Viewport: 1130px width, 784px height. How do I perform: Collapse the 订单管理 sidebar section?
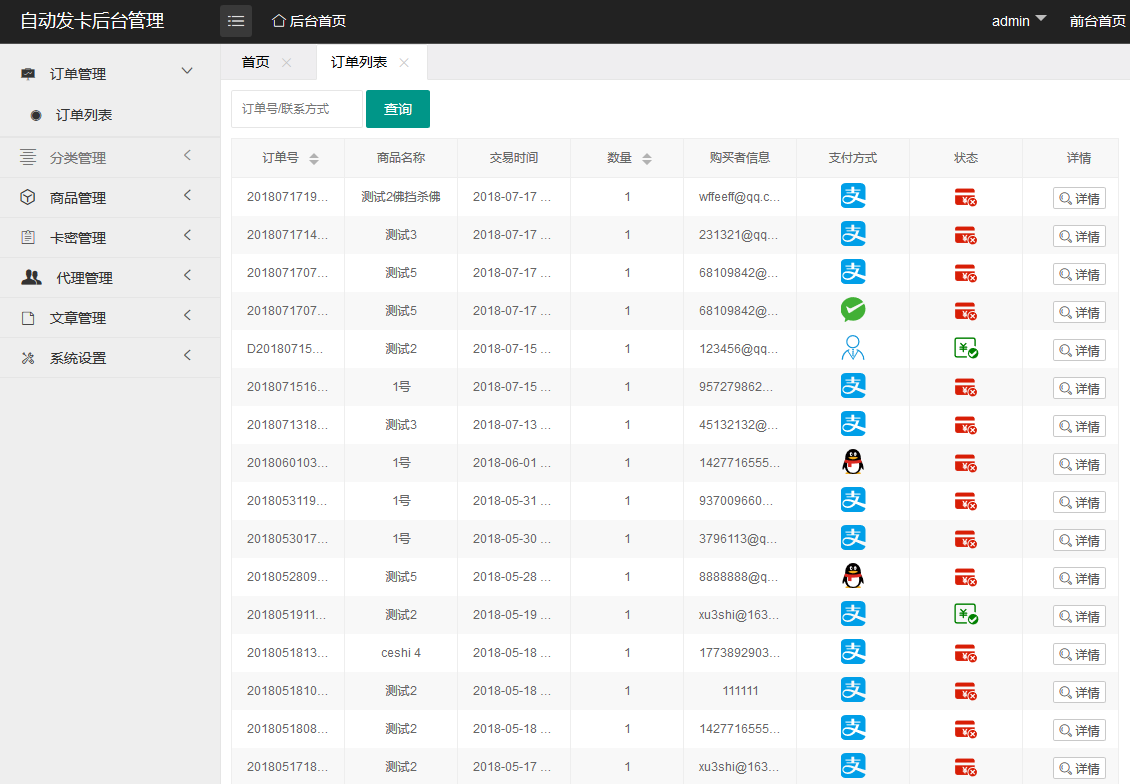tap(186, 71)
